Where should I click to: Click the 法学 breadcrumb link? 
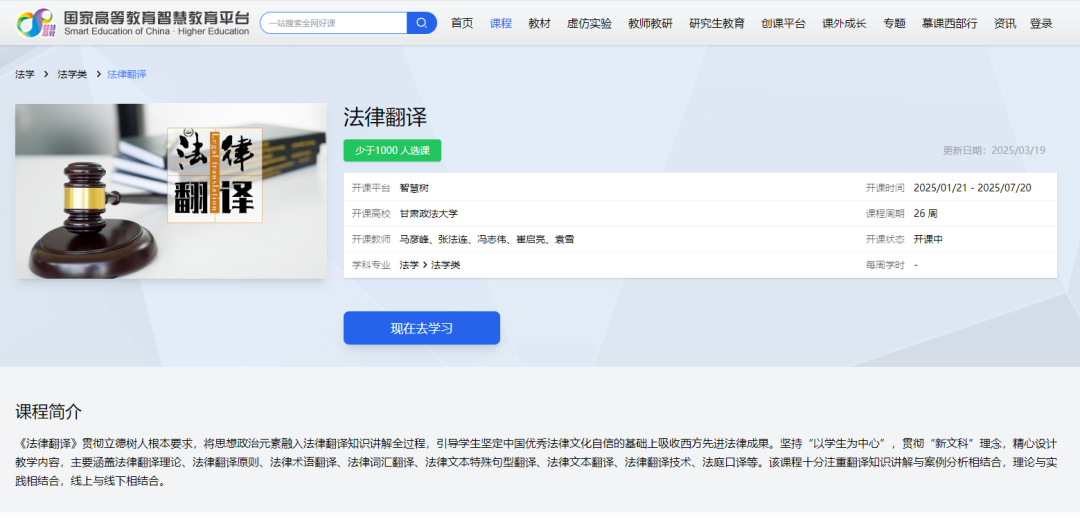pyautogui.click(x=25, y=74)
